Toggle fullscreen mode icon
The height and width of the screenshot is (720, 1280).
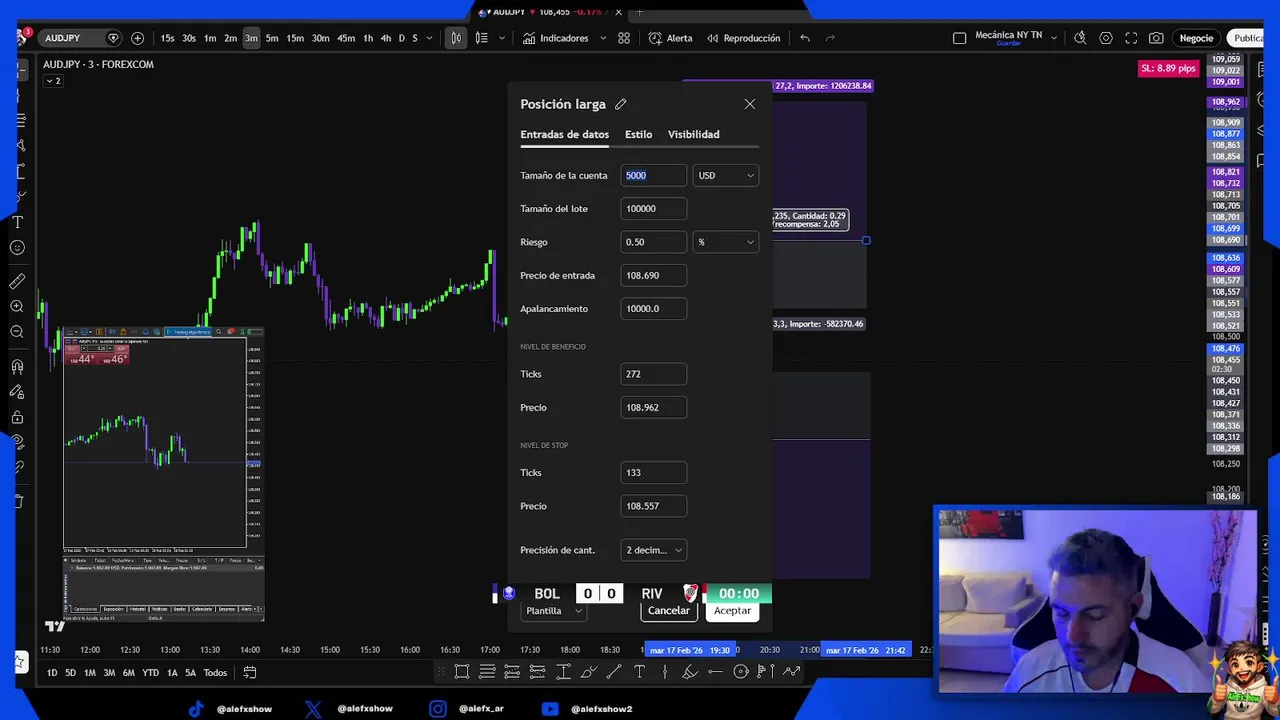(1131, 38)
